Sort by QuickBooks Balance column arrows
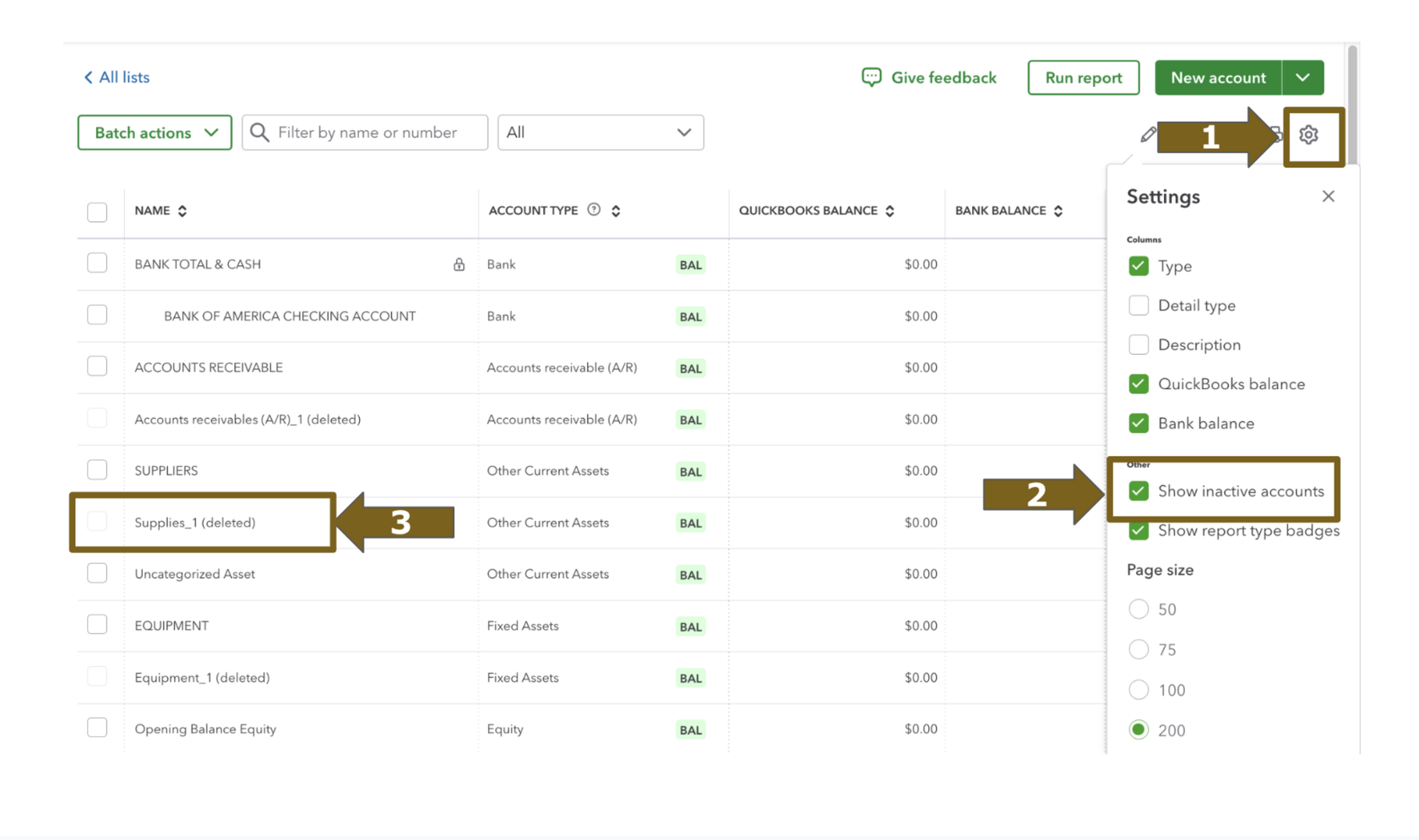This screenshot has height=840, width=1419. 889,211
